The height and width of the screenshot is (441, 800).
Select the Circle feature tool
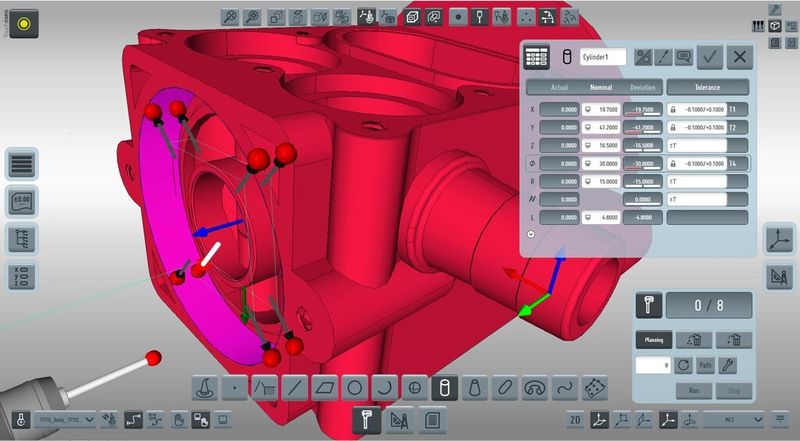click(x=355, y=388)
